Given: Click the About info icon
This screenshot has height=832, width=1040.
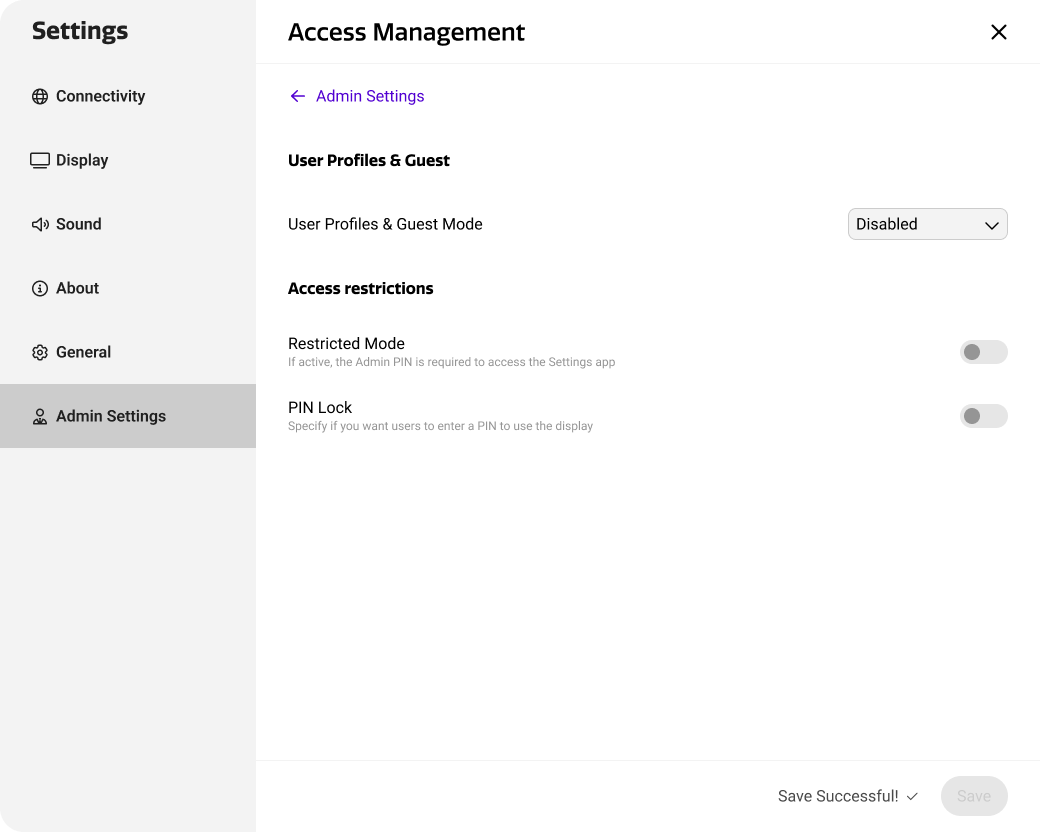Looking at the screenshot, I should coord(39,288).
